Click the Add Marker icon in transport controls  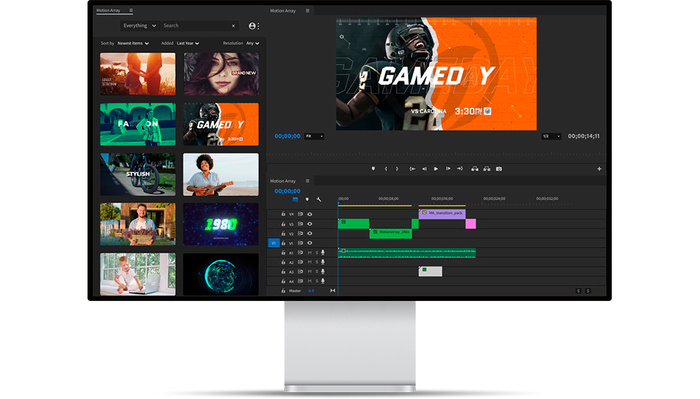(373, 169)
